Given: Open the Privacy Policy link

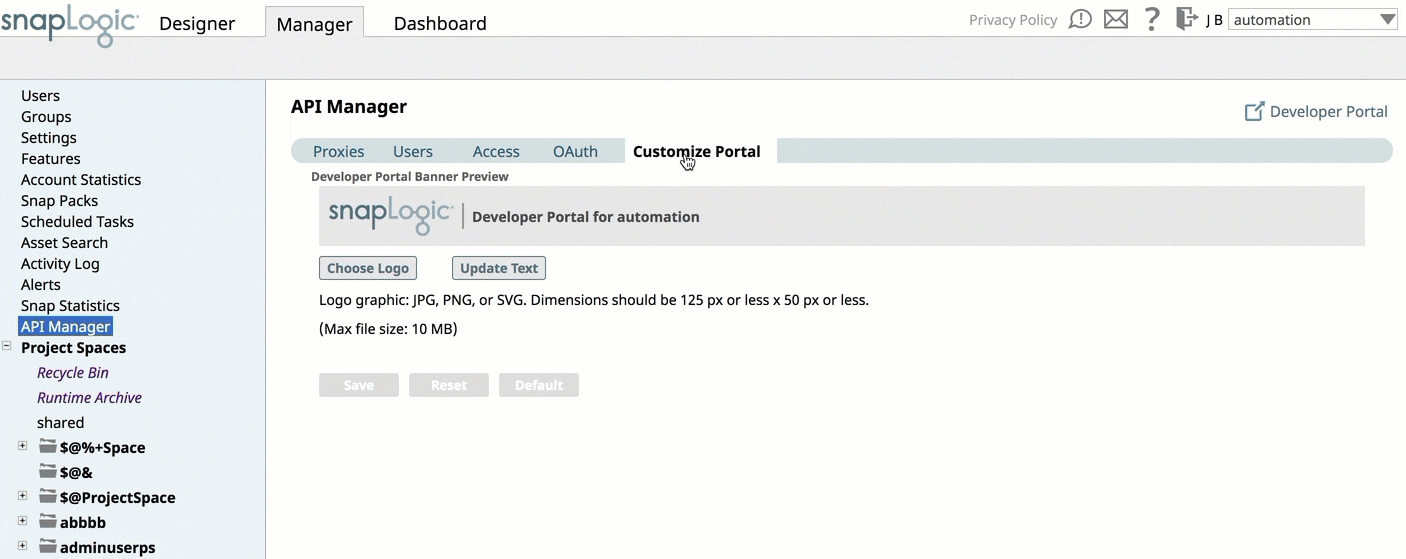Looking at the screenshot, I should click(x=1013, y=20).
